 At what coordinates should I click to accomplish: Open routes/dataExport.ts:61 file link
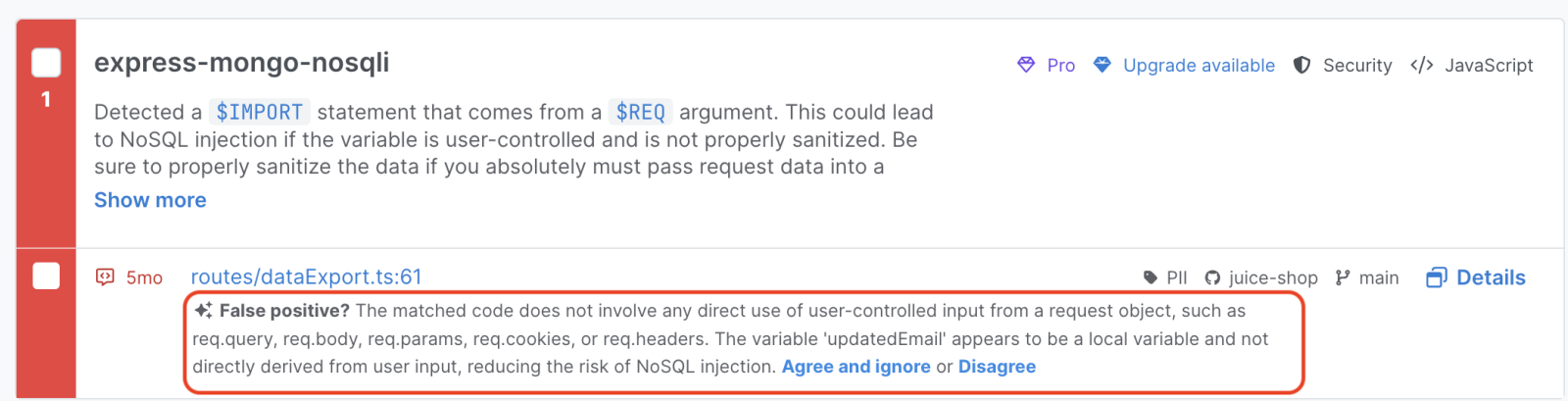(x=306, y=277)
